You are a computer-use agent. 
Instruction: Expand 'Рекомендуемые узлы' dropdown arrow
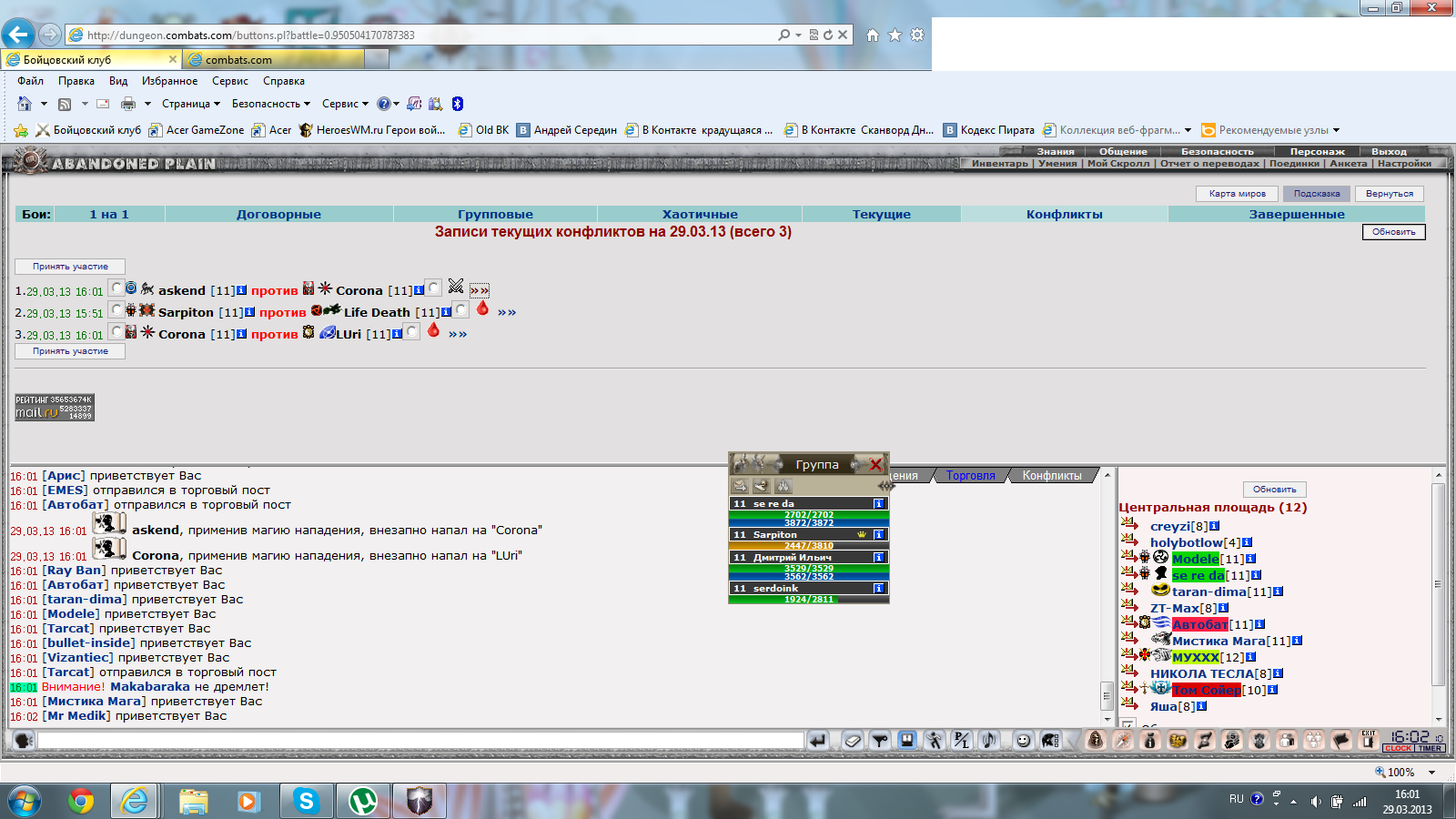(x=1336, y=130)
